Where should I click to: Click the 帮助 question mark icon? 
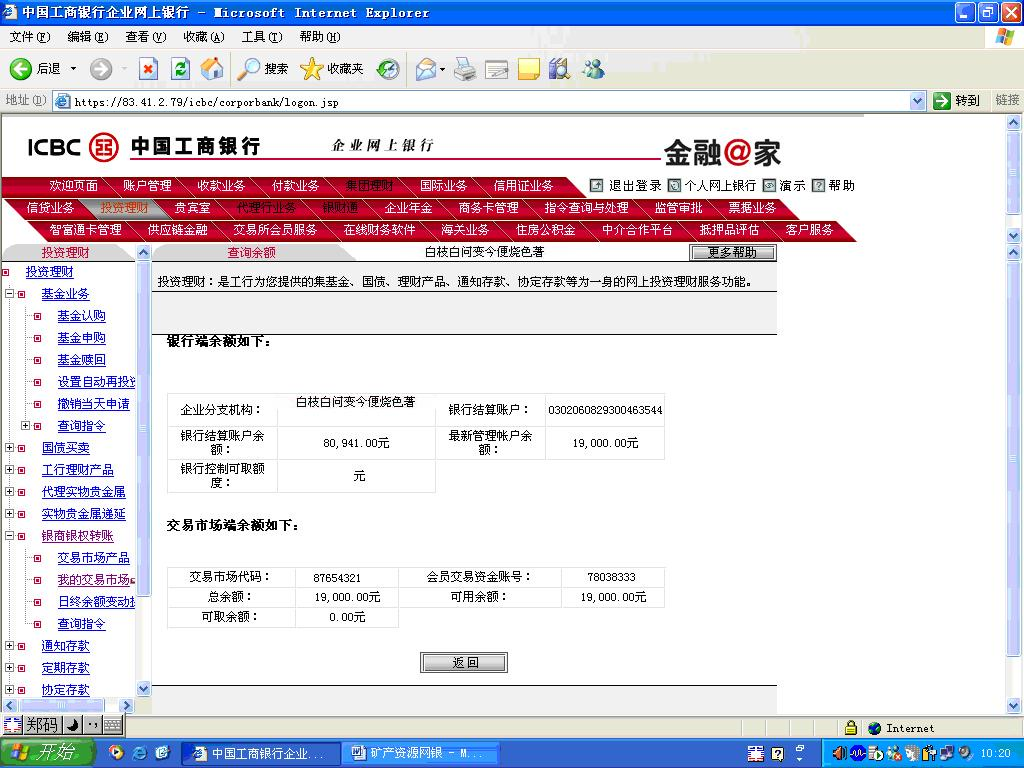click(x=818, y=185)
